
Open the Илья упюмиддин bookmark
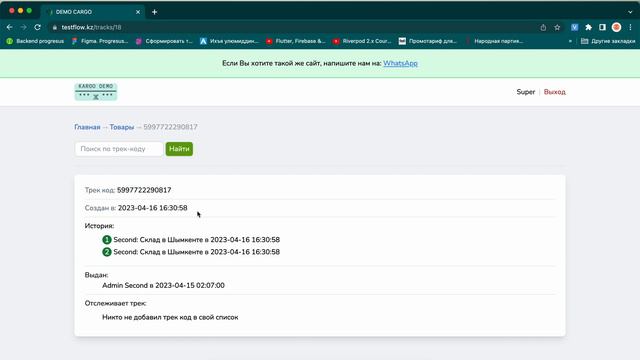pyautogui.click(x=229, y=41)
